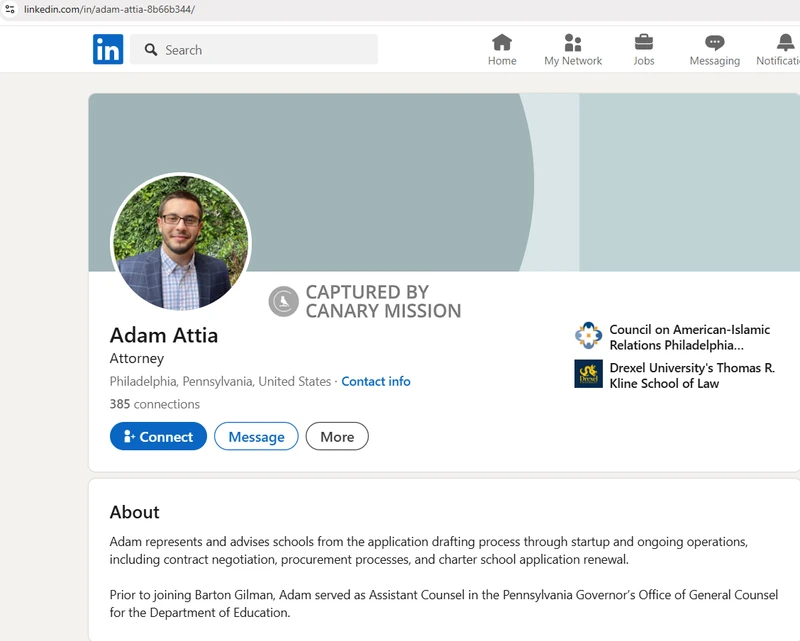This screenshot has height=641, width=800.
Task: Select the LinkedIn profile URL text
Action: tap(109, 9)
